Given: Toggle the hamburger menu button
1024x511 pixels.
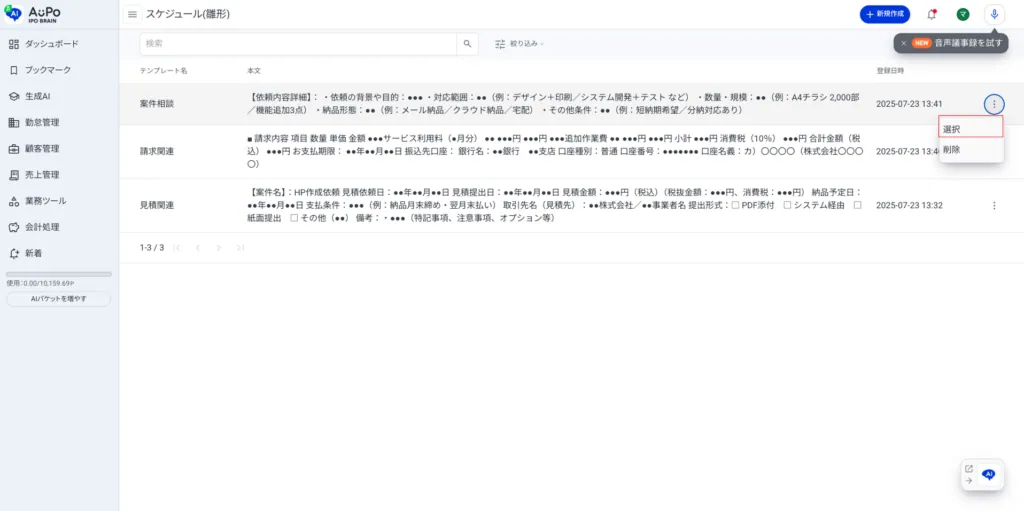Looking at the screenshot, I should point(133,14).
